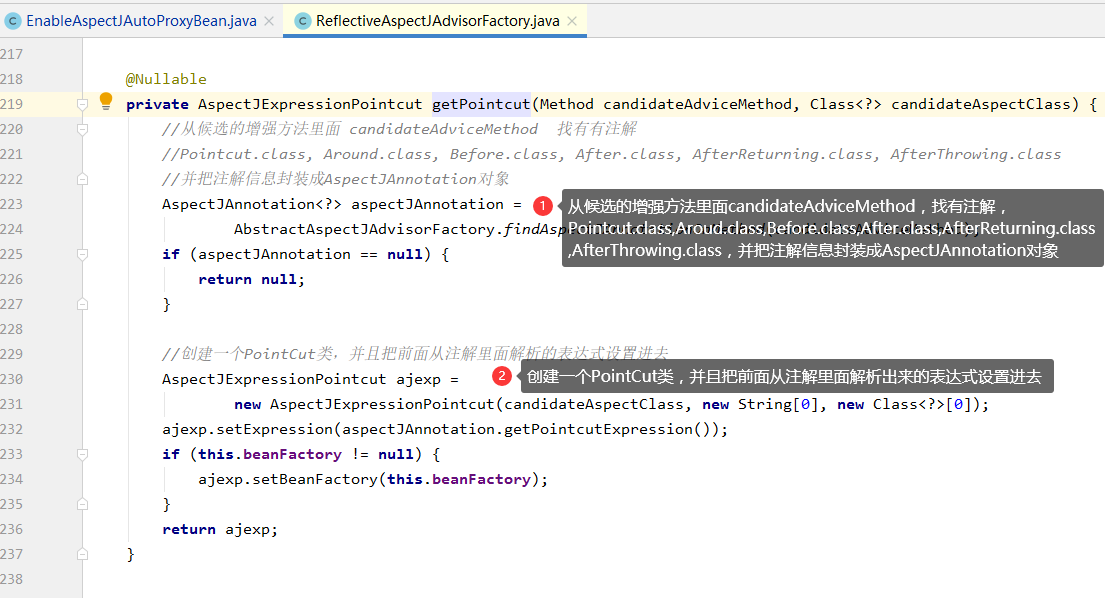Screen dimensions: 1105x598
Task: Click the 'ajexp =' variable declaration on line 230
Action: 427,379
